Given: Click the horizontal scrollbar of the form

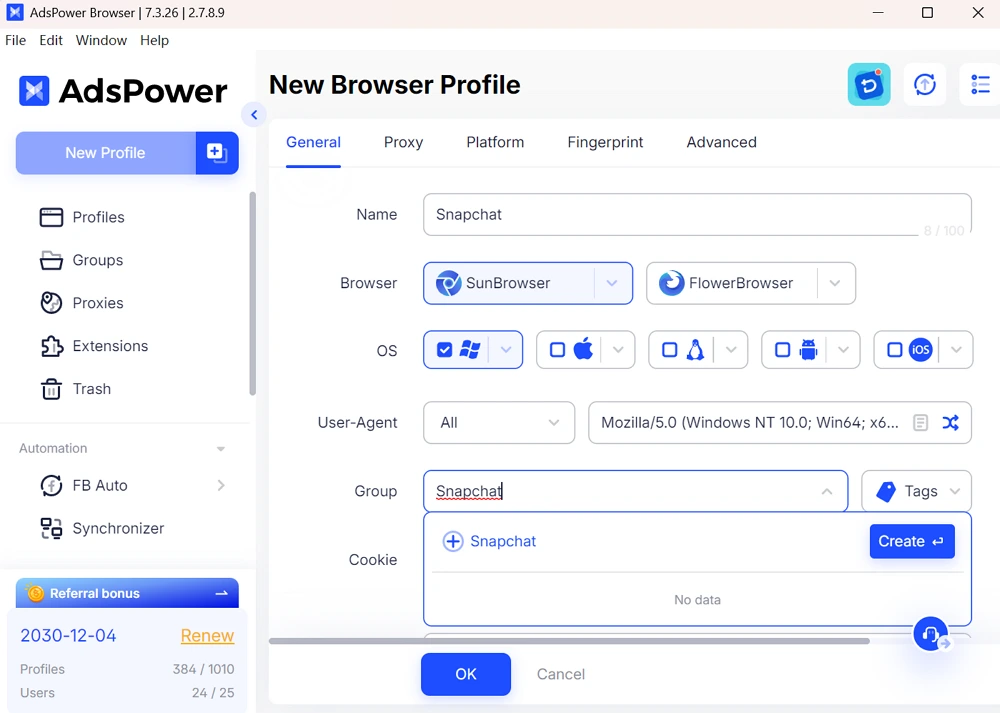Looking at the screenshot, I should coord(569,641).
